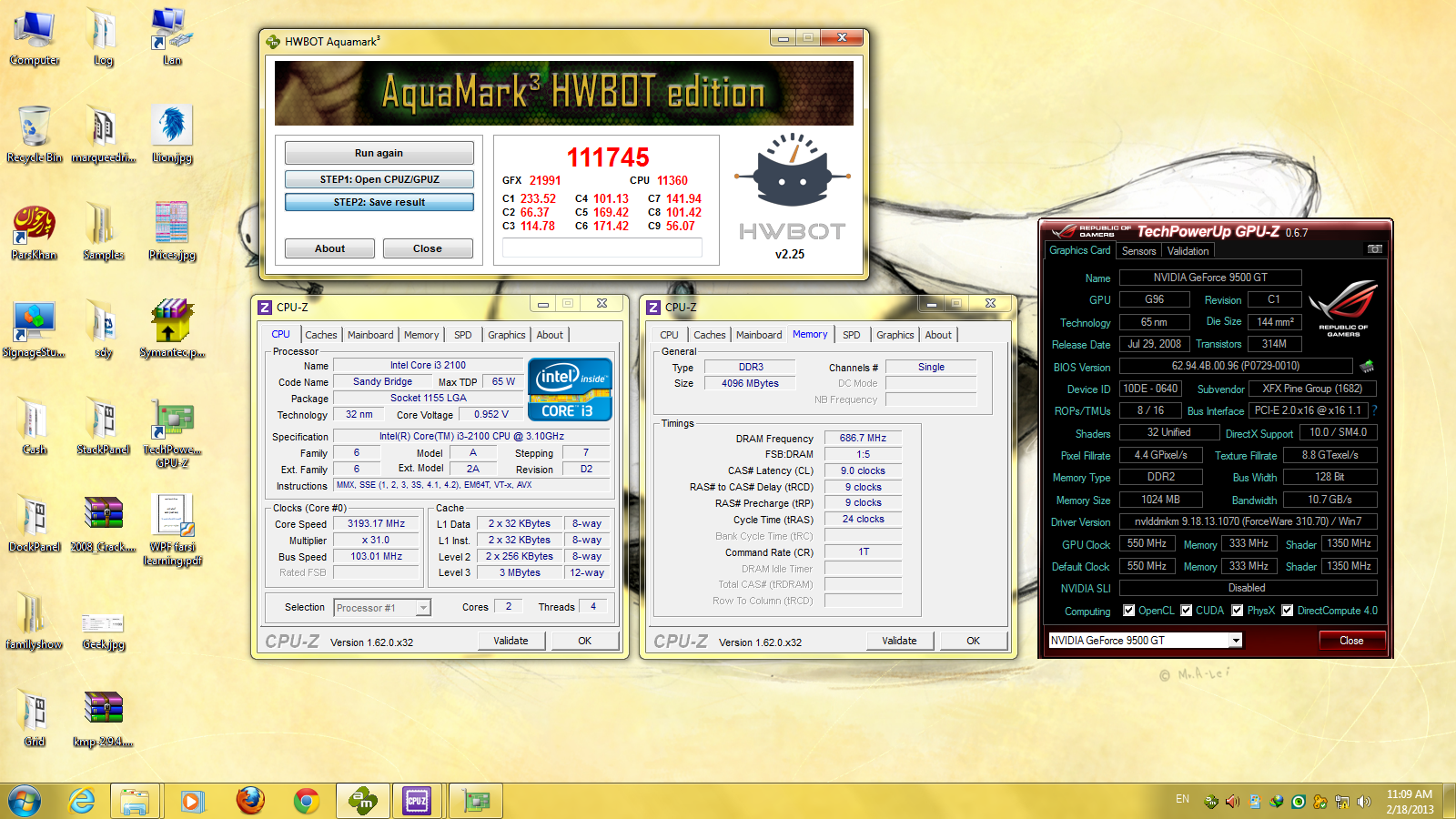The width and height of the screenshot is (1456, 819).
Task: Select the Symantec.p... archive icon
Action: point(172,329)
